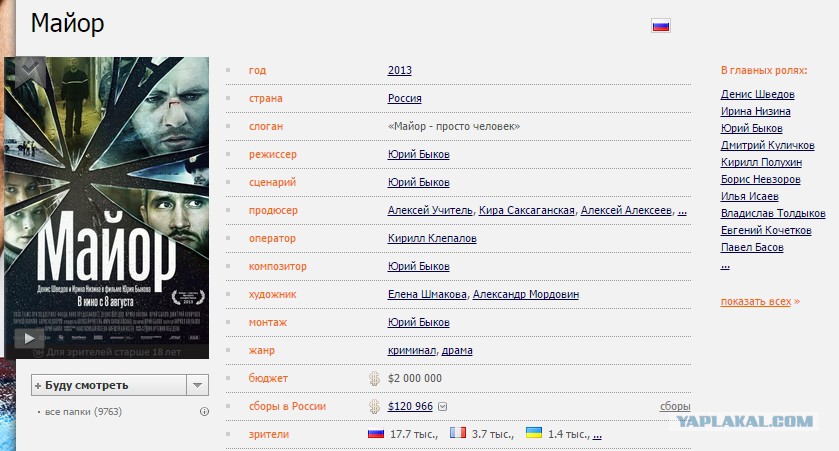Open artist Александр Мордовин link
The image size is (839, 451).
coord(525,294)
